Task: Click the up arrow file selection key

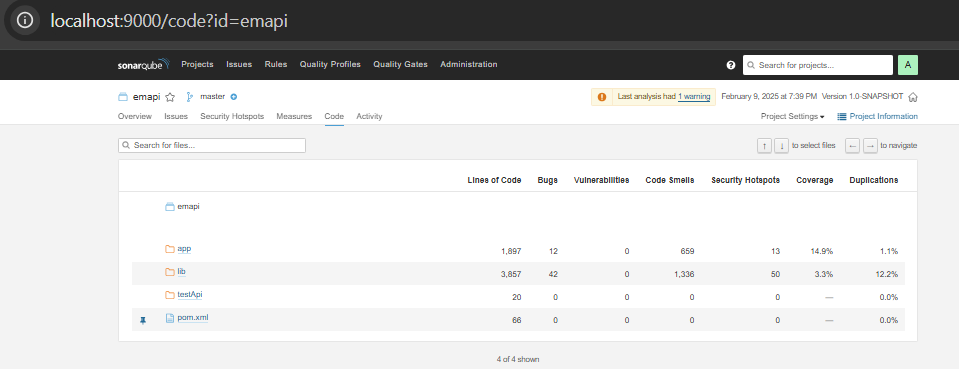Action: tap(764, 146)
